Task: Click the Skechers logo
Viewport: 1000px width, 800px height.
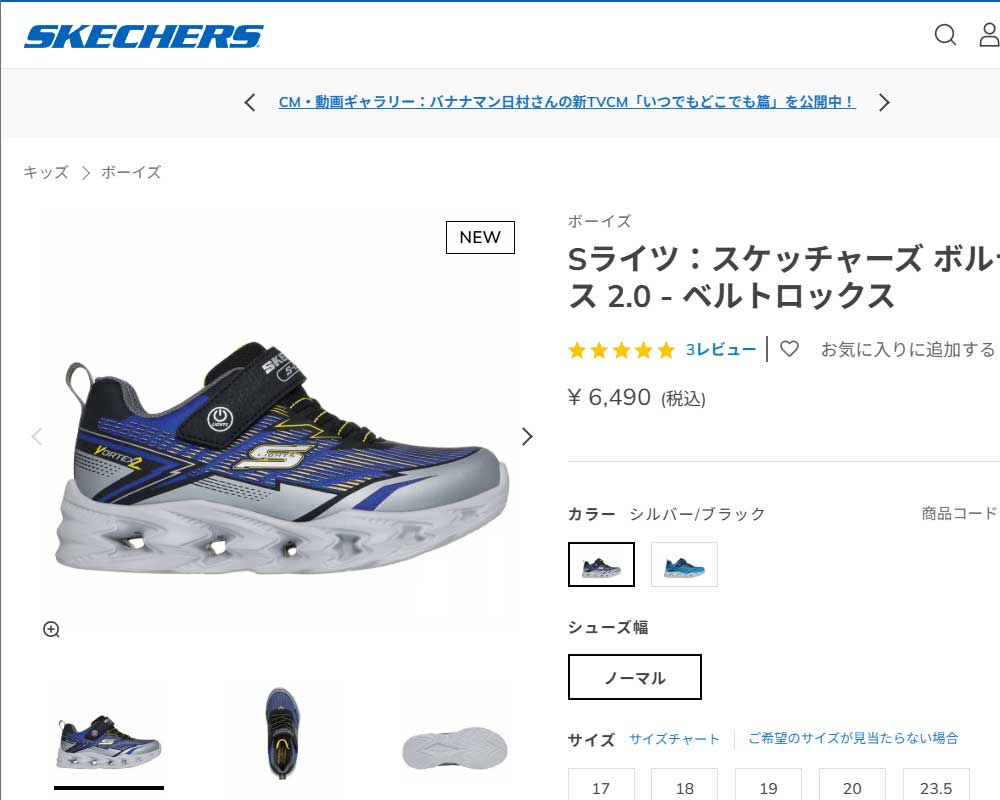Action: click(143, 36)
